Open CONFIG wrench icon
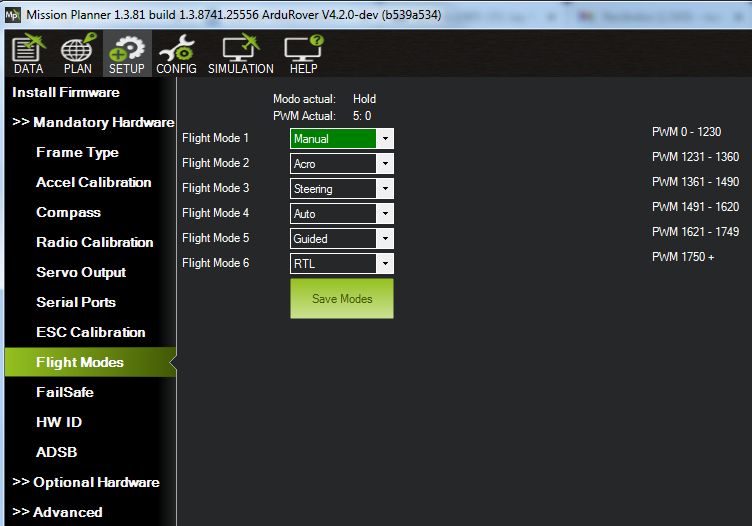 [x=176, y=54]
